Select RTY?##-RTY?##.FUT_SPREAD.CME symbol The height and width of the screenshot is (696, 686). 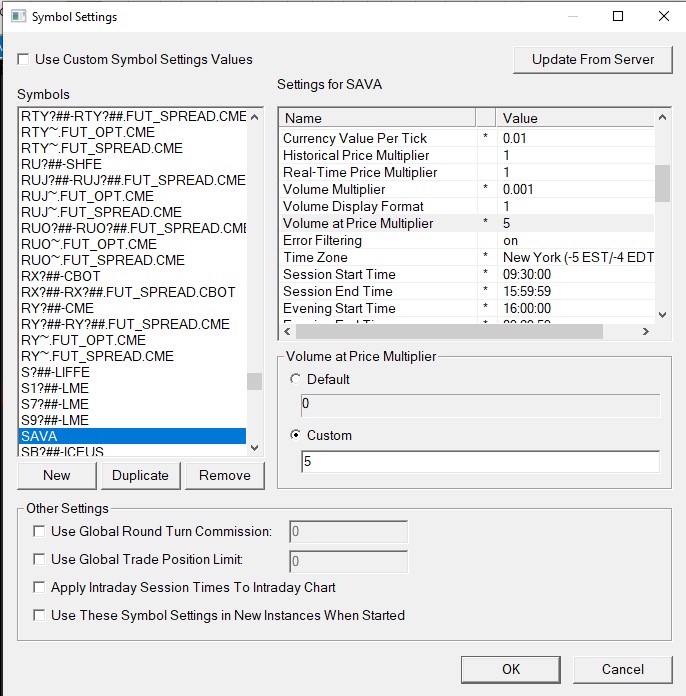pos(133,116)
